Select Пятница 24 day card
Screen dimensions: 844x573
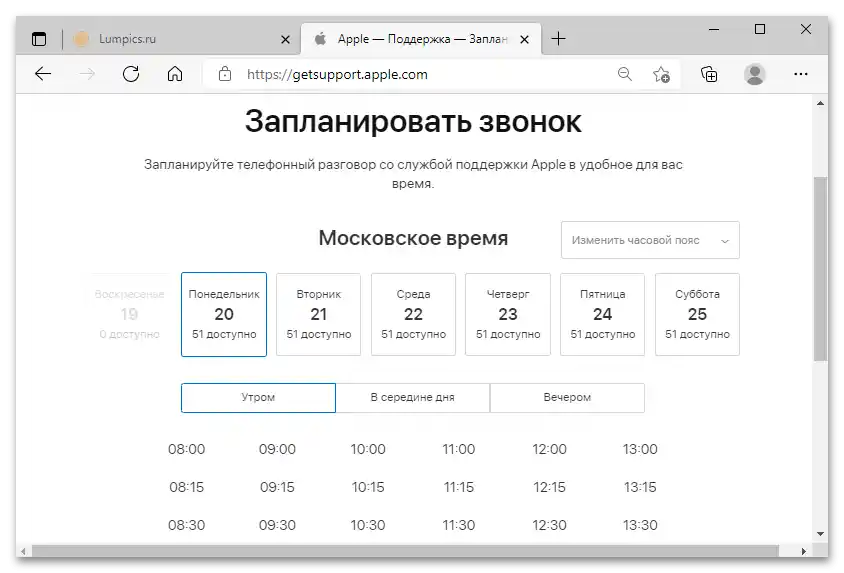click(602, 314)
